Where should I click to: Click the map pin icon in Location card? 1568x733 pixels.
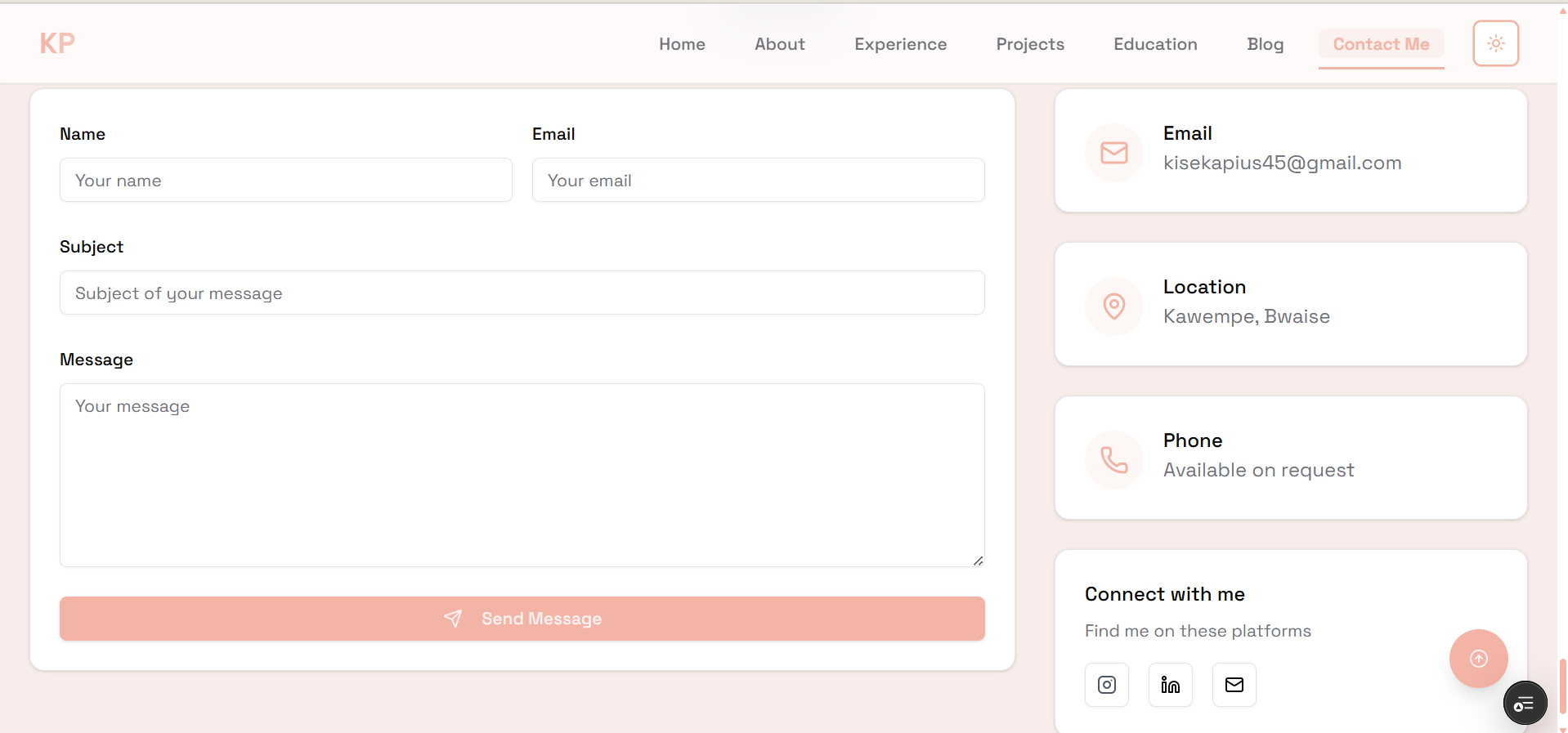pos(1113,306)
